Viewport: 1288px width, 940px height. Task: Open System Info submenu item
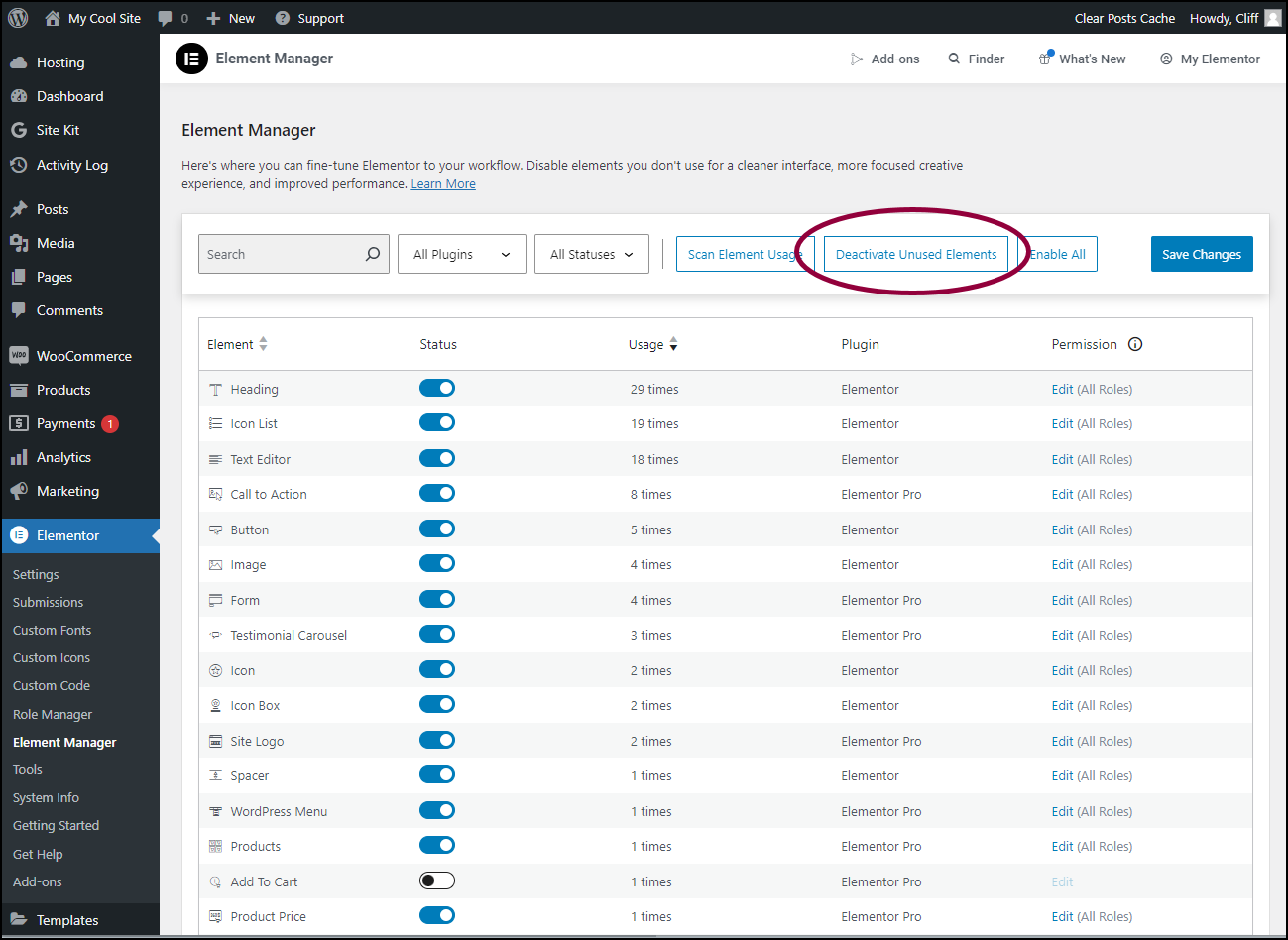[46, 797]
